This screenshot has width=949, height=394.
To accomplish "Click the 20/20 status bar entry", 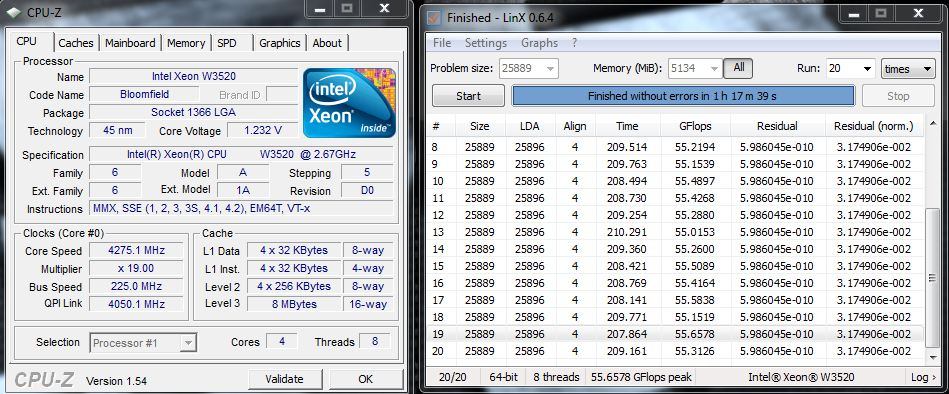I will pos(453,377).
